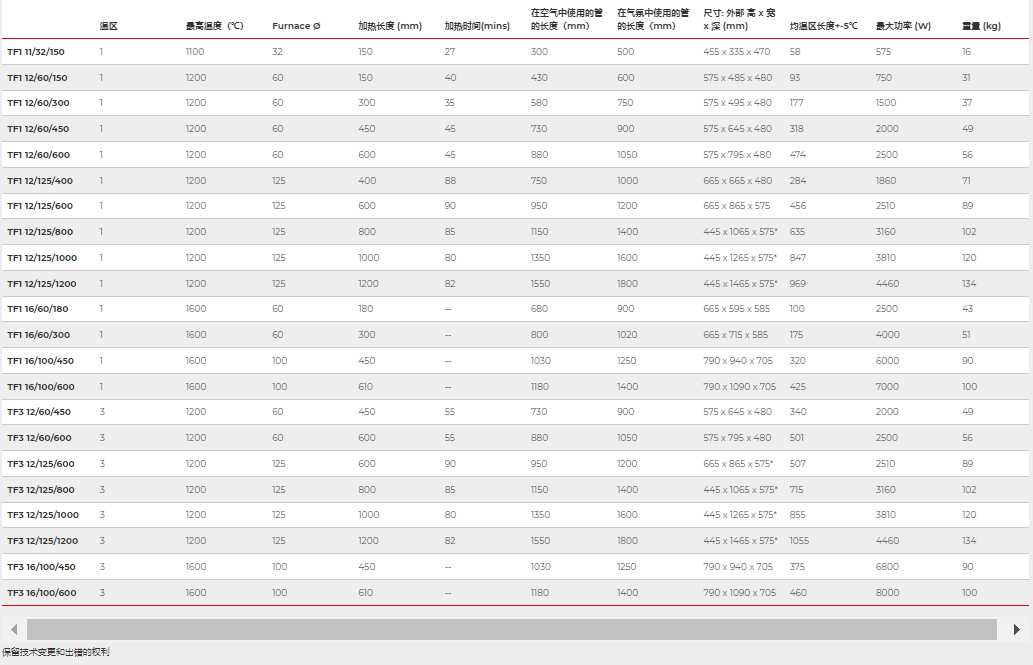Select the TF3 12/125/800 model name

41,490
